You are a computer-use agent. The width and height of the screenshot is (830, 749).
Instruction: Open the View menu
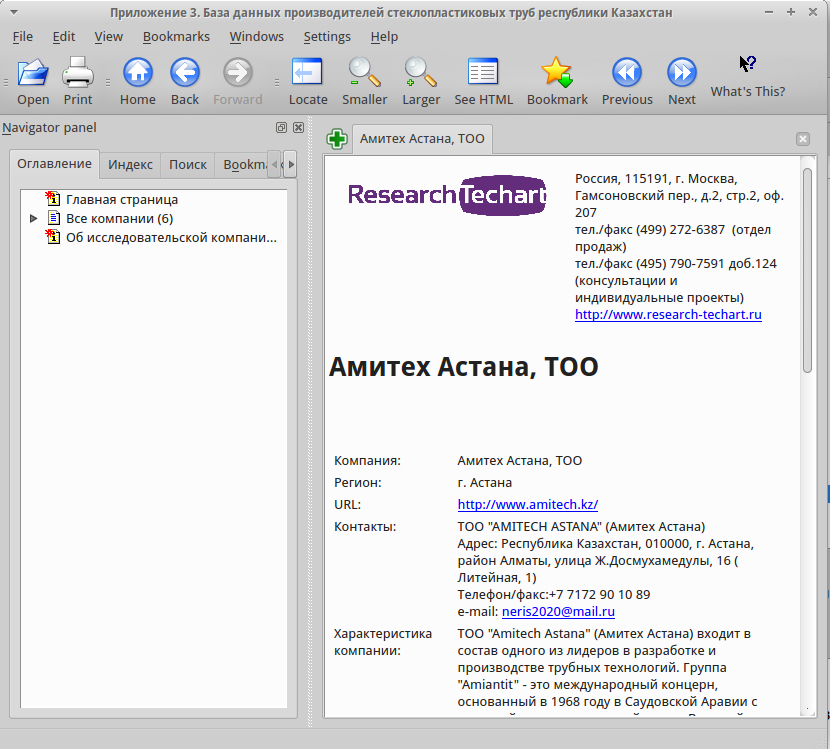point(109,37)
